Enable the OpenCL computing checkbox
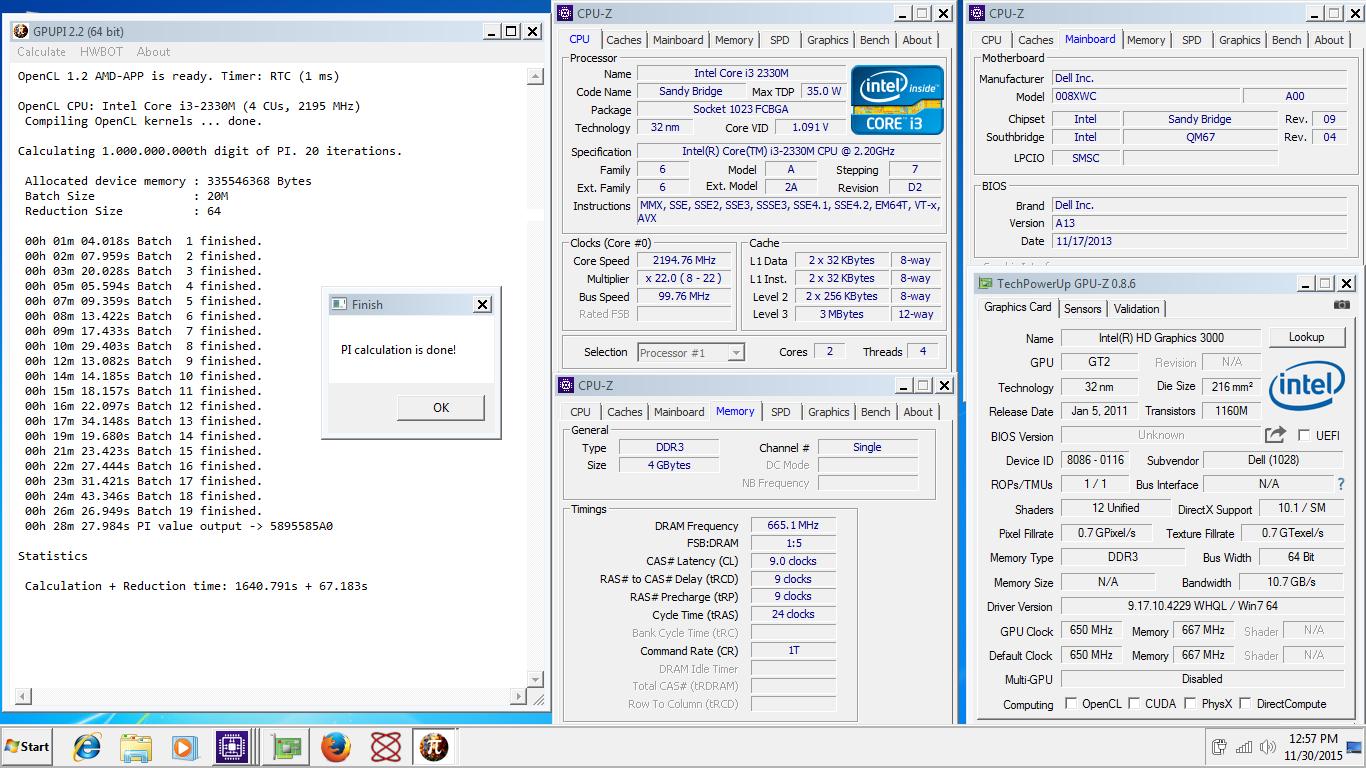 tap(1071, 704)
